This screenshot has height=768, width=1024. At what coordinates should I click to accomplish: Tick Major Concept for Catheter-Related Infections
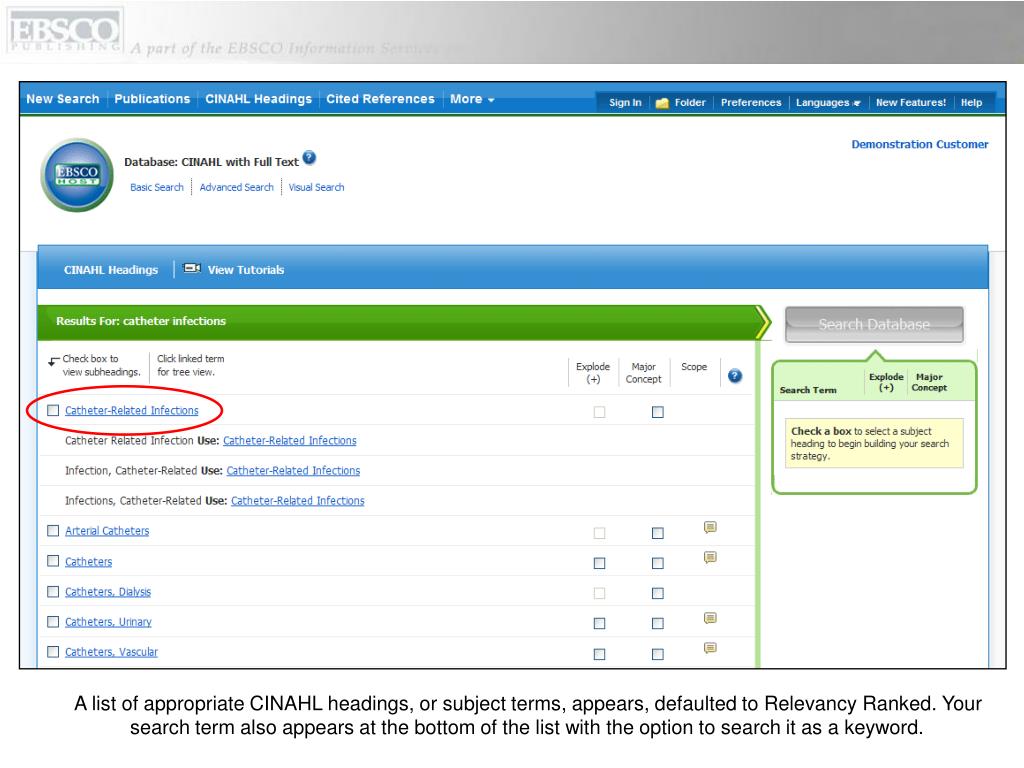(x=658, y=412)
